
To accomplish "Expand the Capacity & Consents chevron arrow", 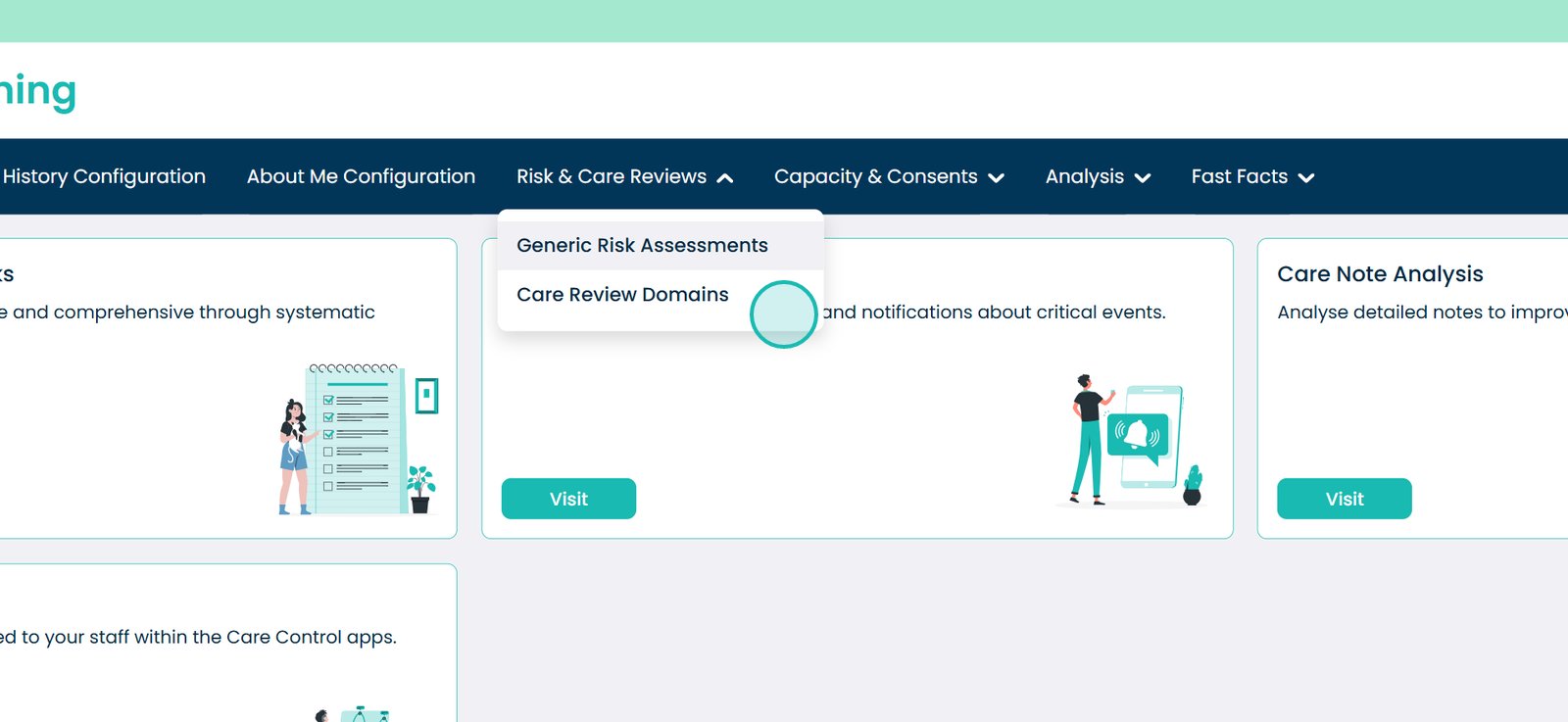I will click(x=996, y=177).
